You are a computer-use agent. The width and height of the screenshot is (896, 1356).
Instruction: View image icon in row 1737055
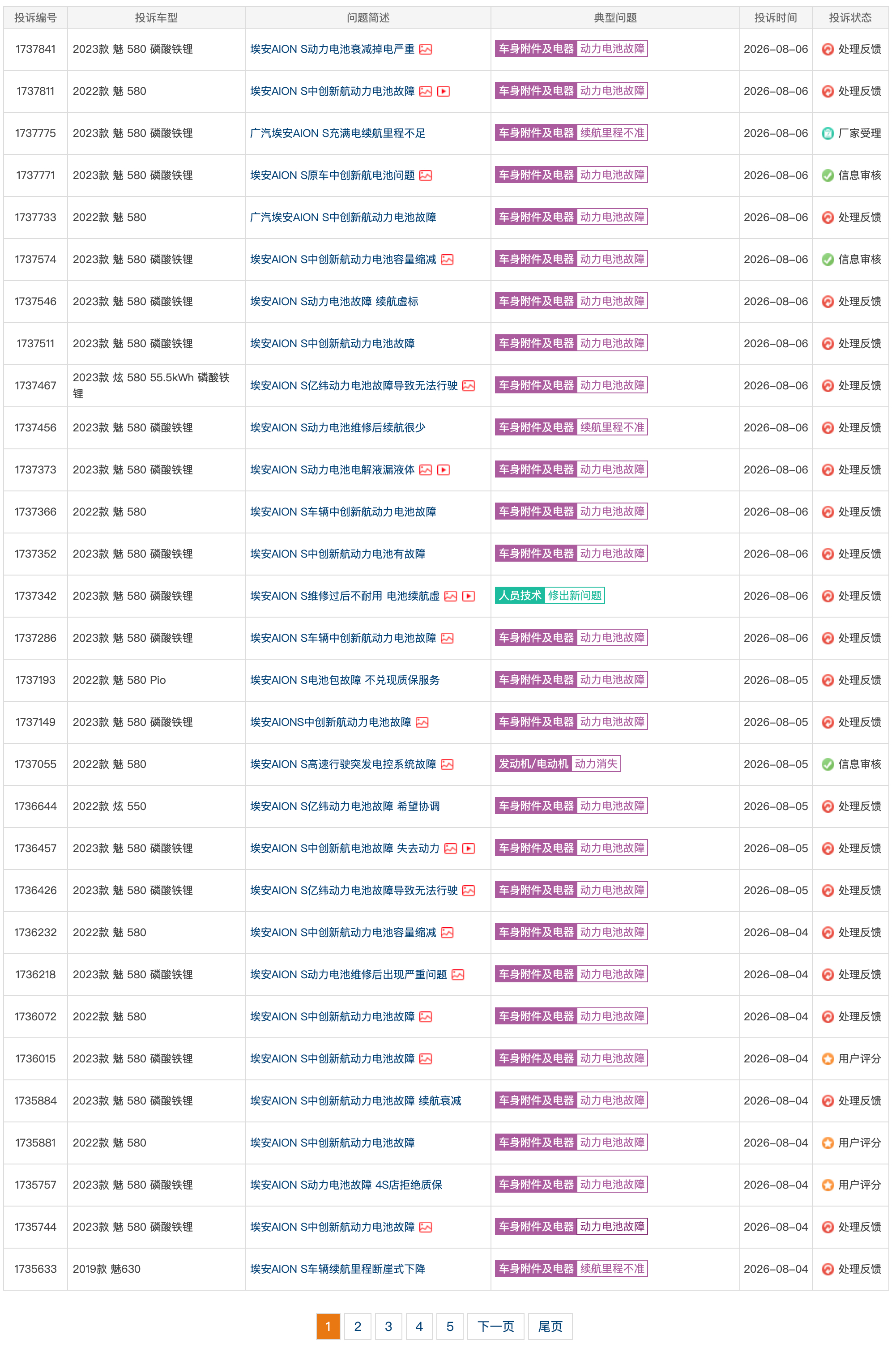pos(448,764)
